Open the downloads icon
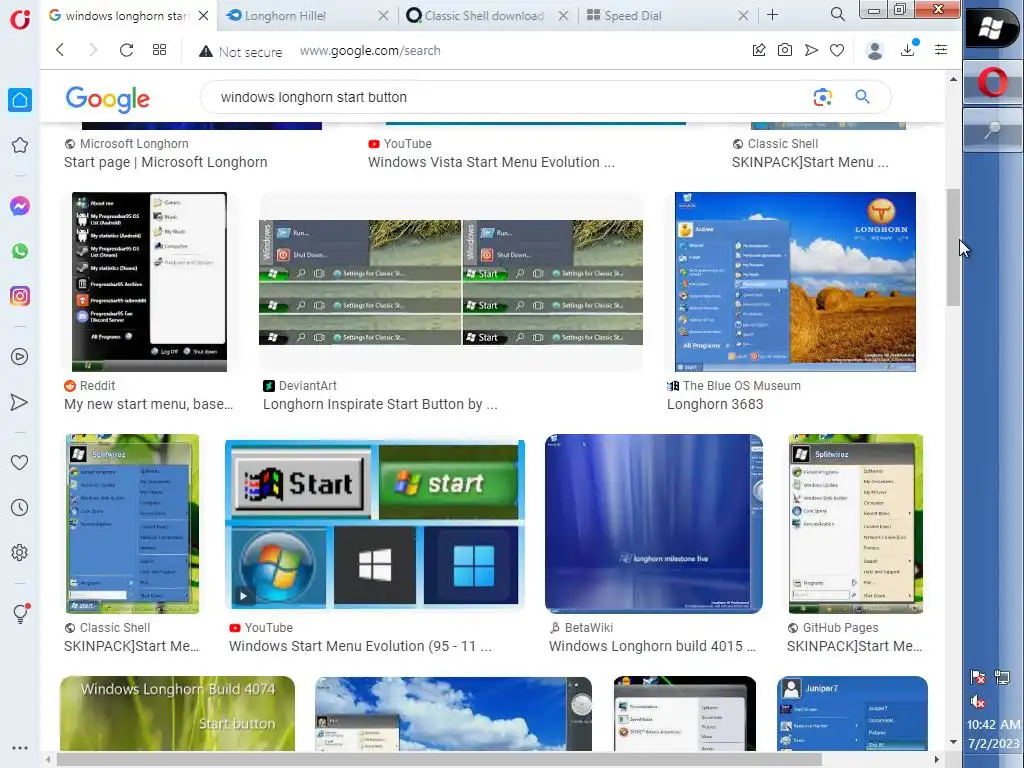The width and height of the screenshot is (1024, 768). pyautogui.click(x=908, y=49)
